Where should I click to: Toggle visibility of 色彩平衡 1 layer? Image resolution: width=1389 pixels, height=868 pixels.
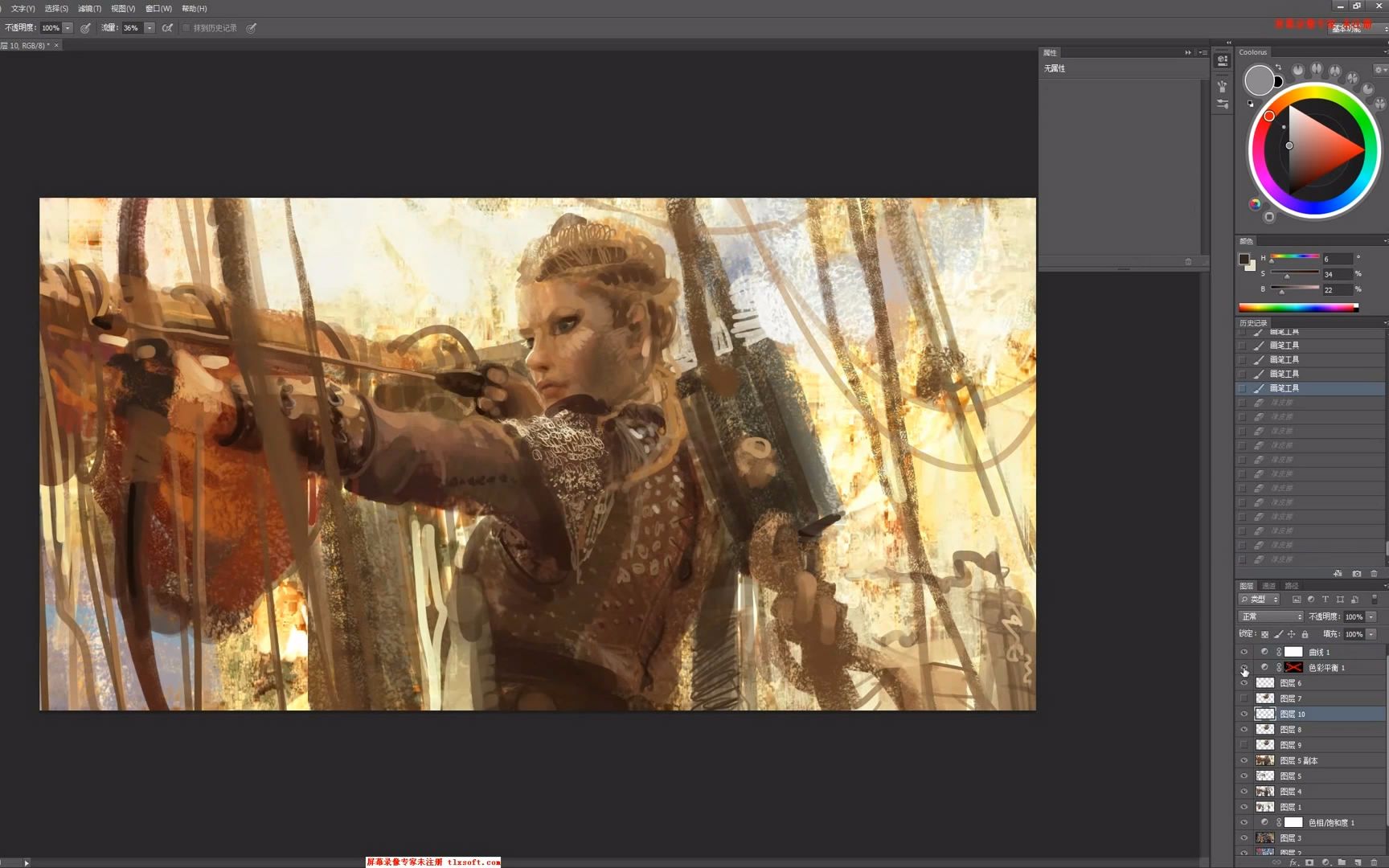pos(1244,667)
